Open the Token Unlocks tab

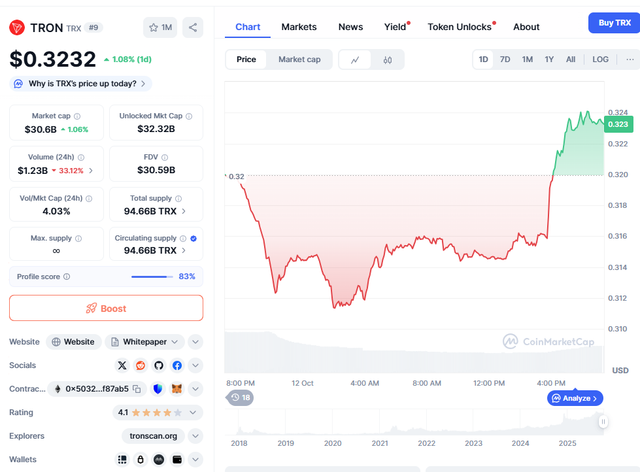click(459, 27)
